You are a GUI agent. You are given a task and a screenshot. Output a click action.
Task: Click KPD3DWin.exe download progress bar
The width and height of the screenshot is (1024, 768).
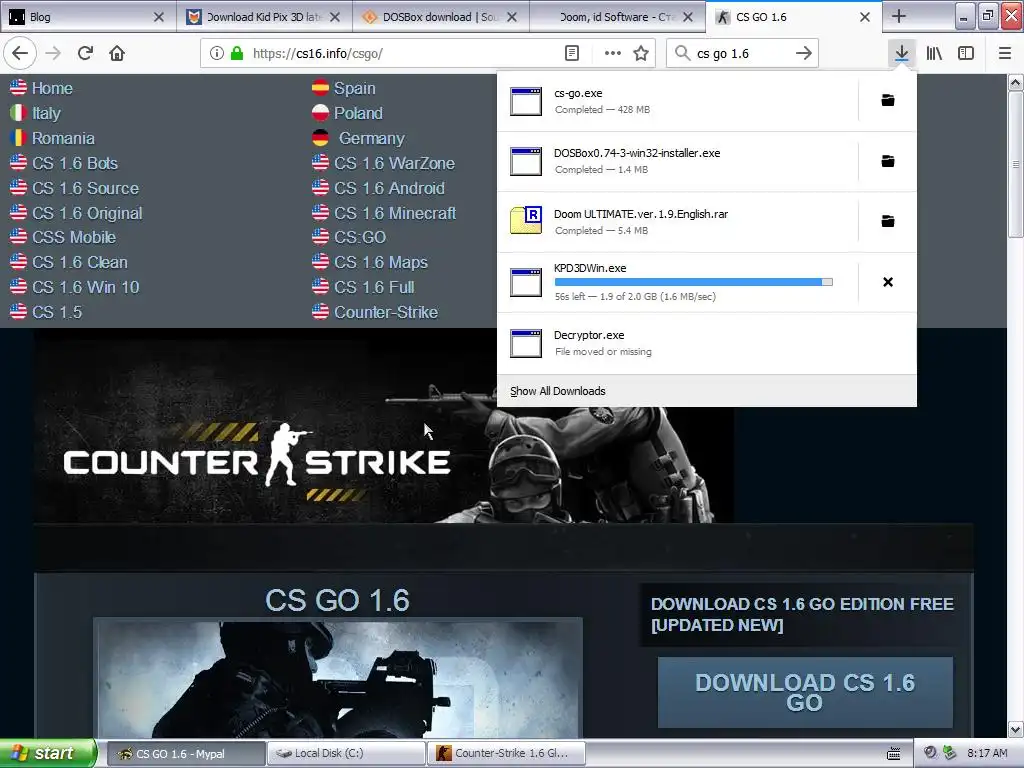(694, 282)
